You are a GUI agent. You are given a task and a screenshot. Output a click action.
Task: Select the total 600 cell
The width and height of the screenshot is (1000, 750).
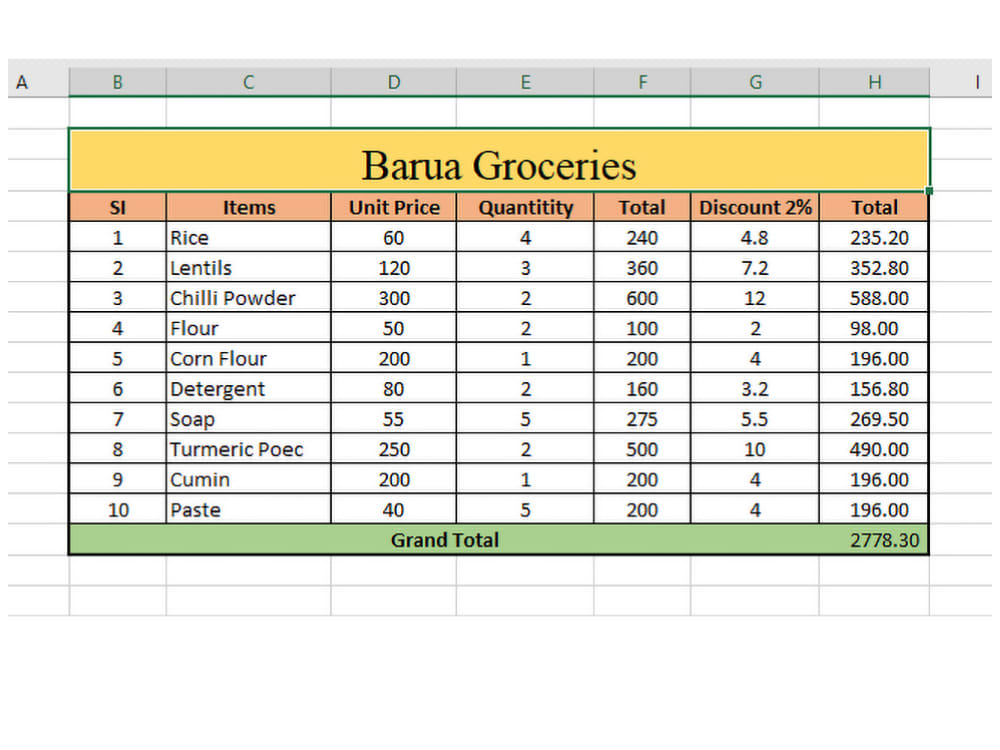[642, 298]
